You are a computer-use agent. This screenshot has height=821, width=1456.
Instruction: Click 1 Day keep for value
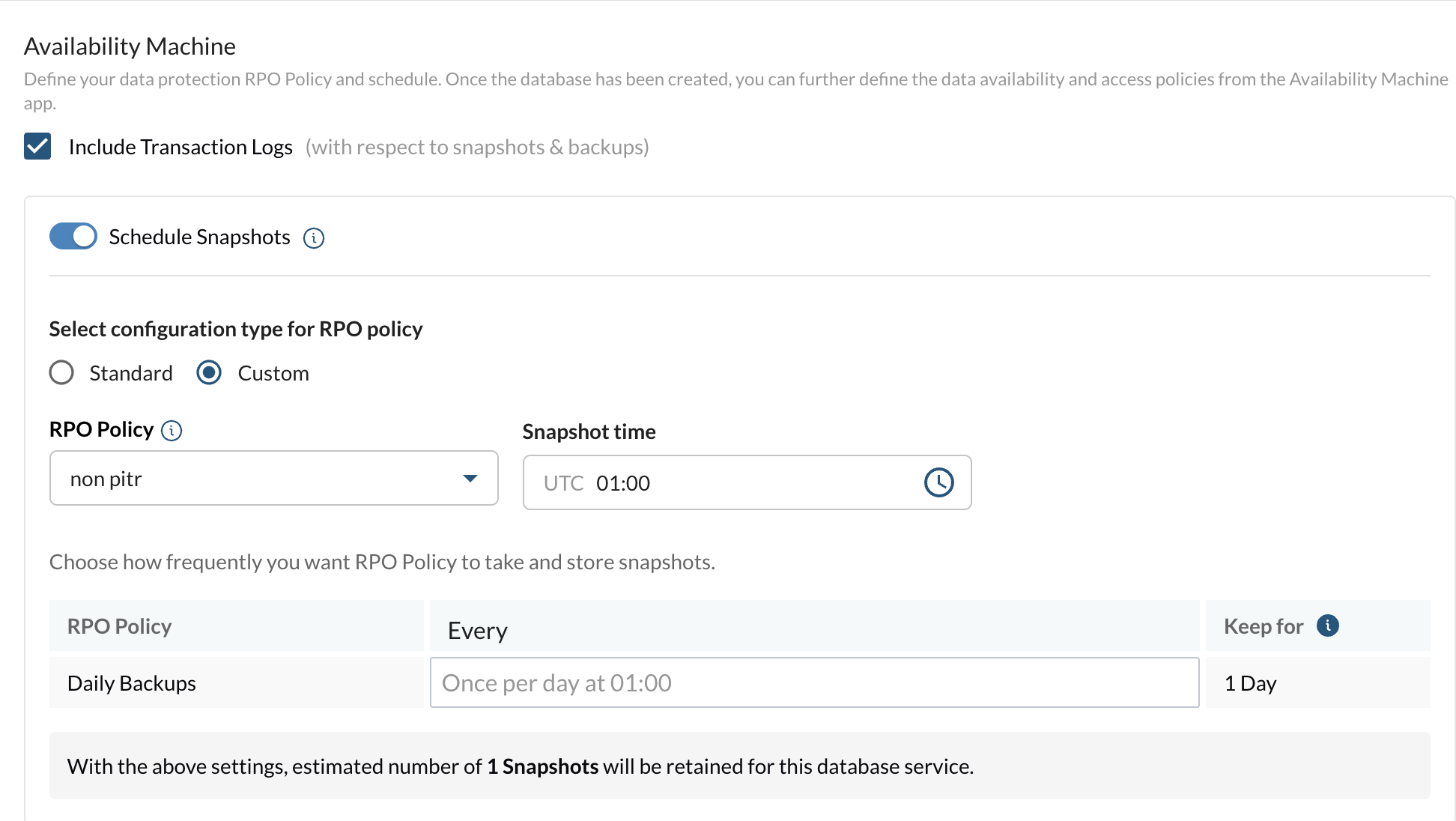pyautogui.click(x=1250, y=683)
